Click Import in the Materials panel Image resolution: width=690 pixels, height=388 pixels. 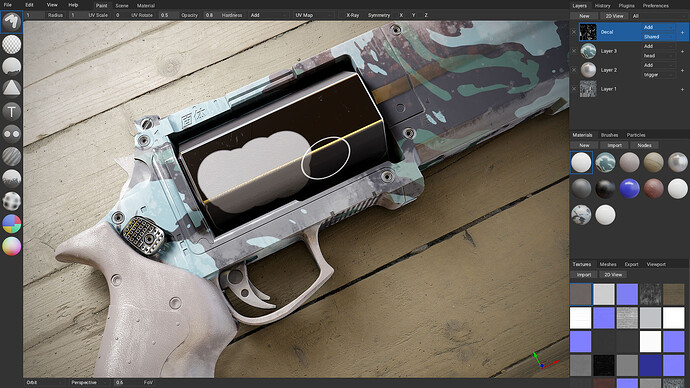coord(614,145)
